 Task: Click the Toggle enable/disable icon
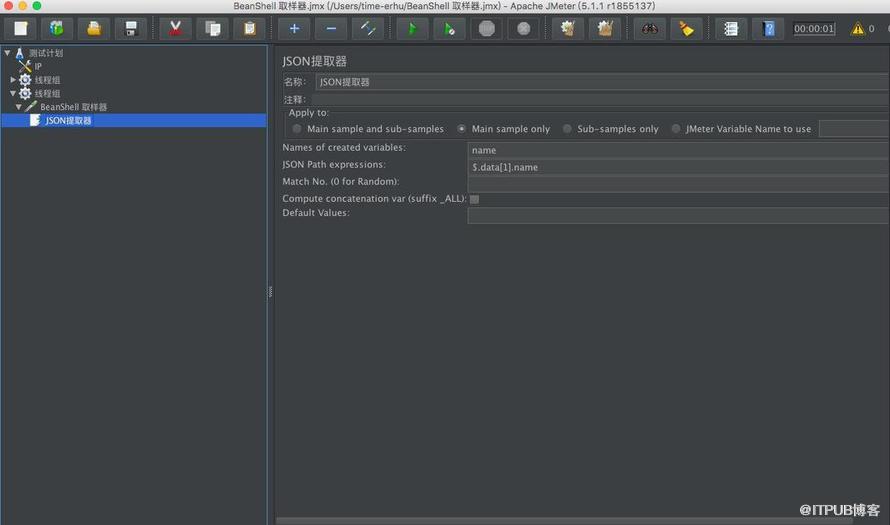click(368, 28)
